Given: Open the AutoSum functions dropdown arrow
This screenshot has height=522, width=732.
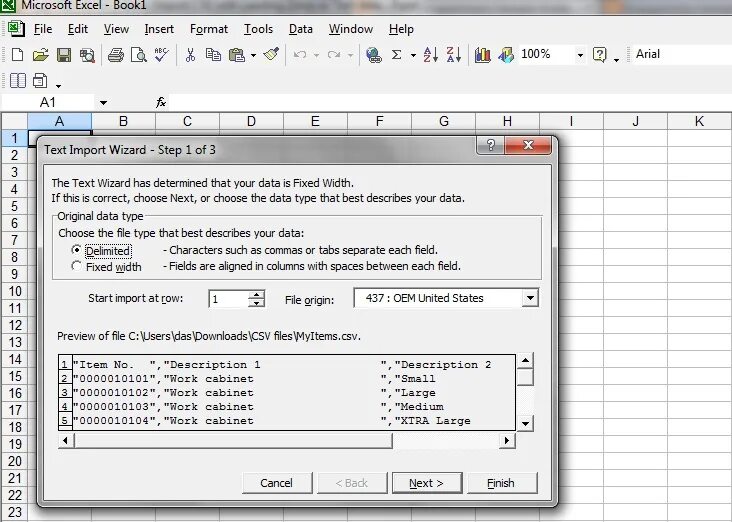Looking at the screenshot, I should click(413, 56).
